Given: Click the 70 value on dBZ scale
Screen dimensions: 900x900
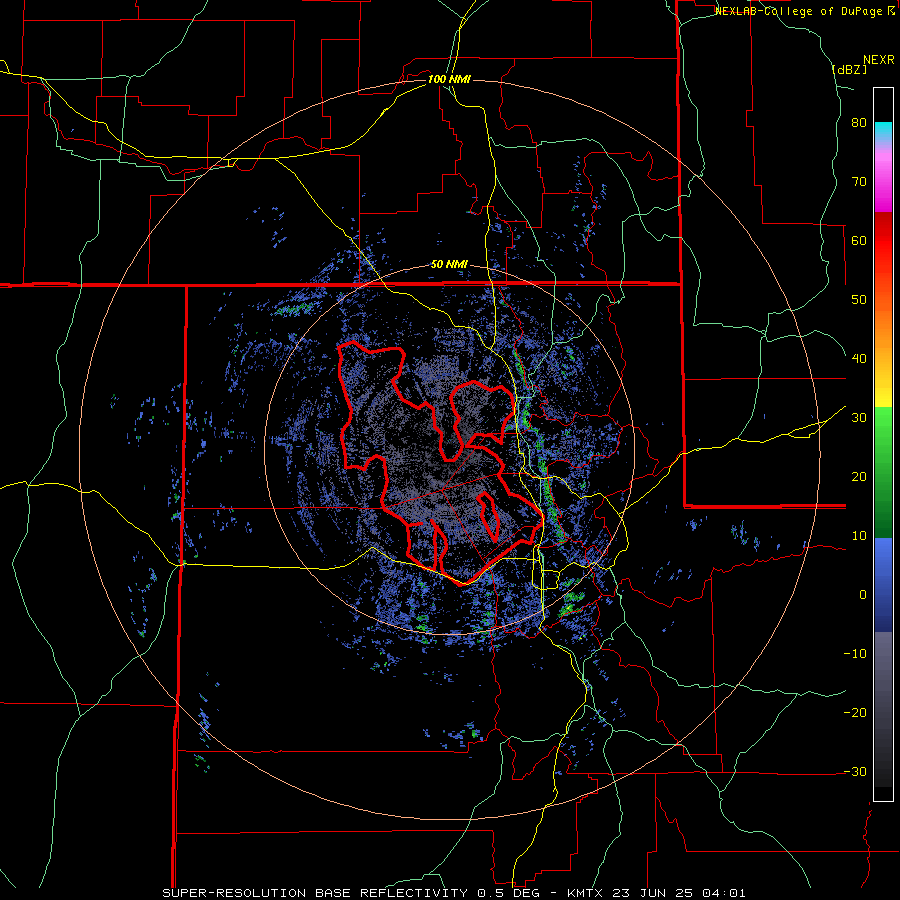Looking at the screenshot, I should (859, 182).
